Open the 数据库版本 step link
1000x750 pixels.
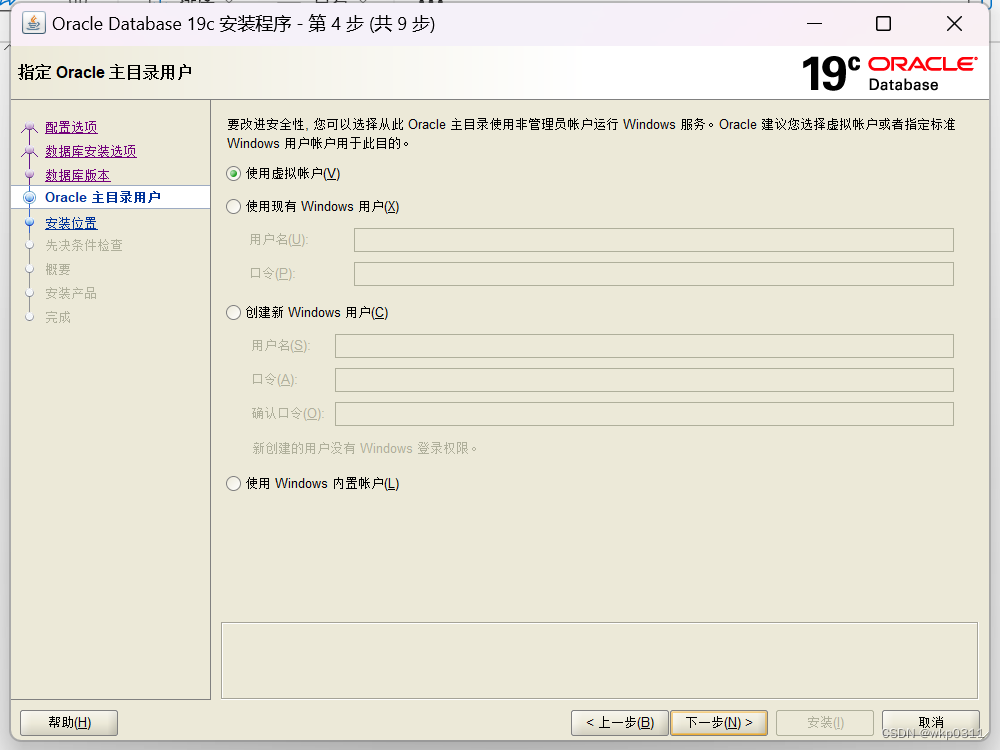coord(77,174)
